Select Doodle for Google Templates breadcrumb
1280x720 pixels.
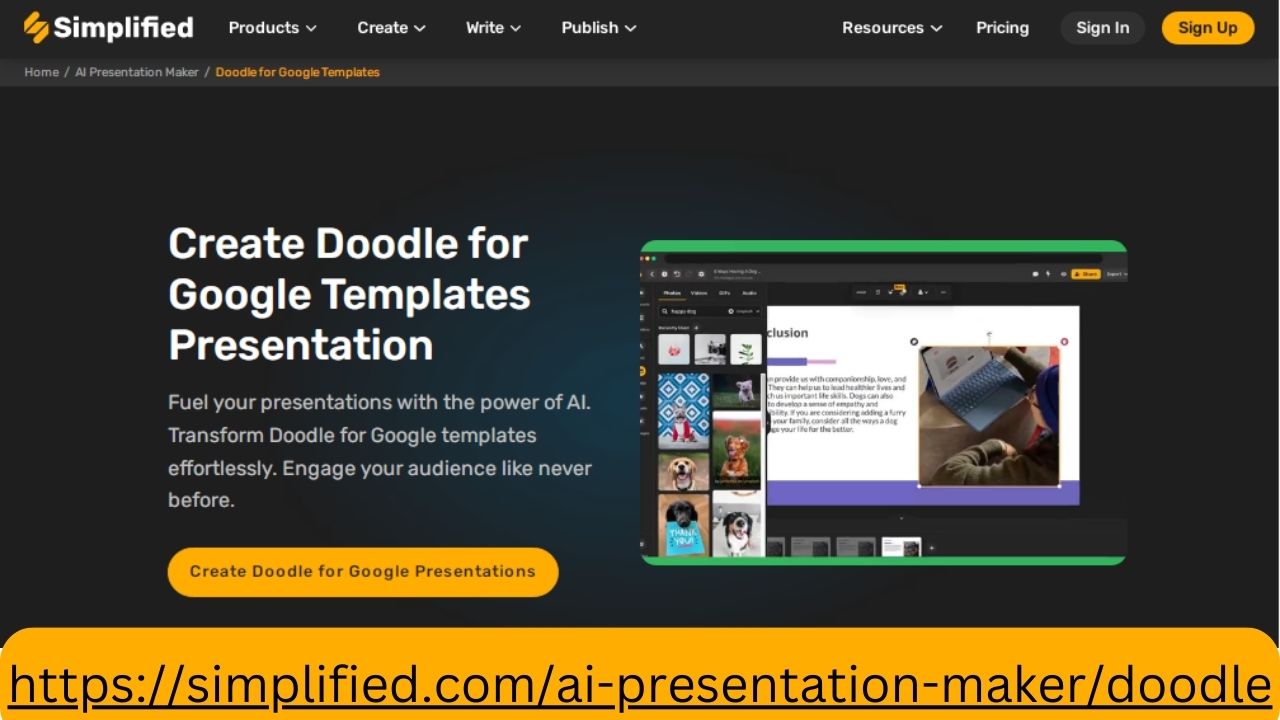(298, 72)
